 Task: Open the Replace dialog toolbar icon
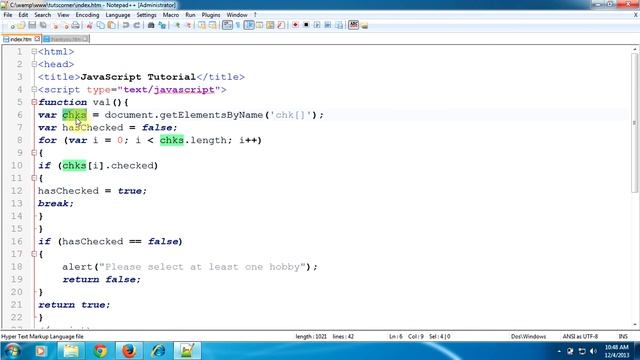coord(162,25)
